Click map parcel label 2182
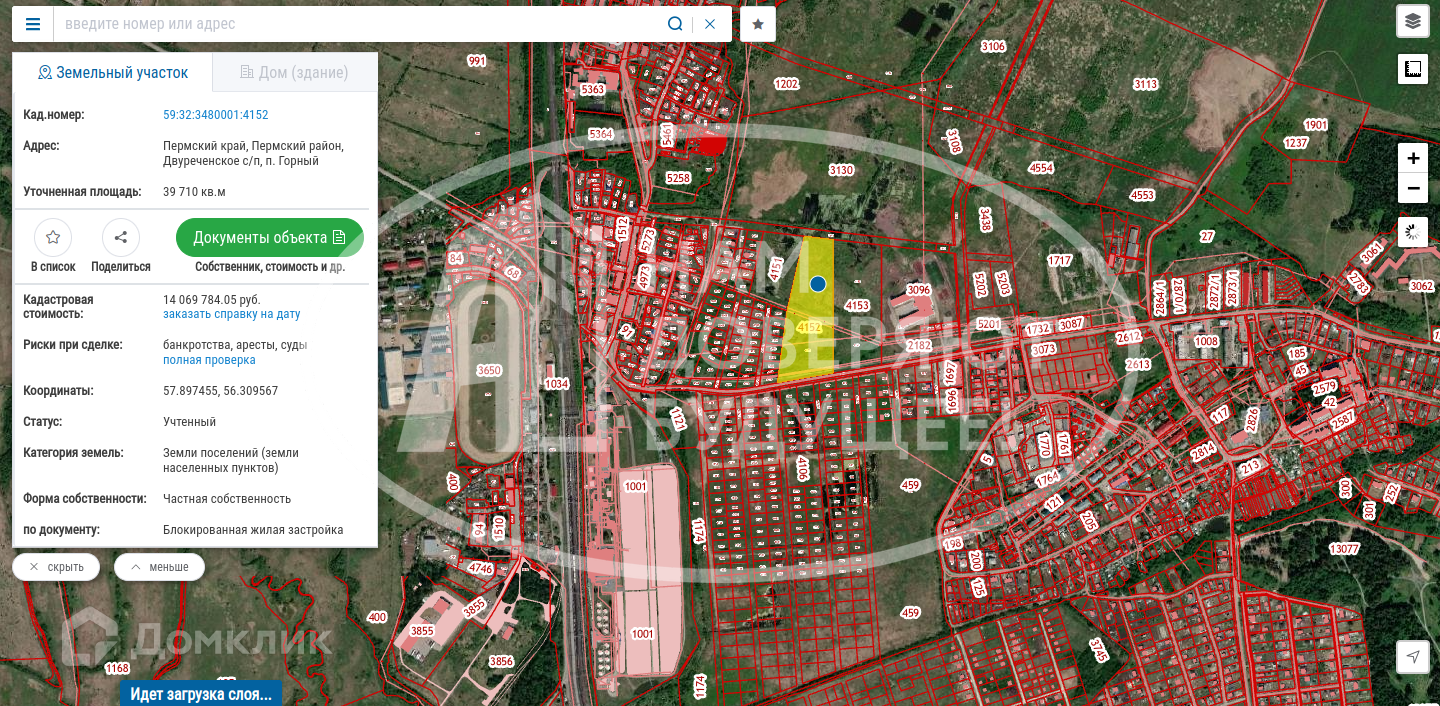Viewport: 1440px width, 706px height. (918, 345)
